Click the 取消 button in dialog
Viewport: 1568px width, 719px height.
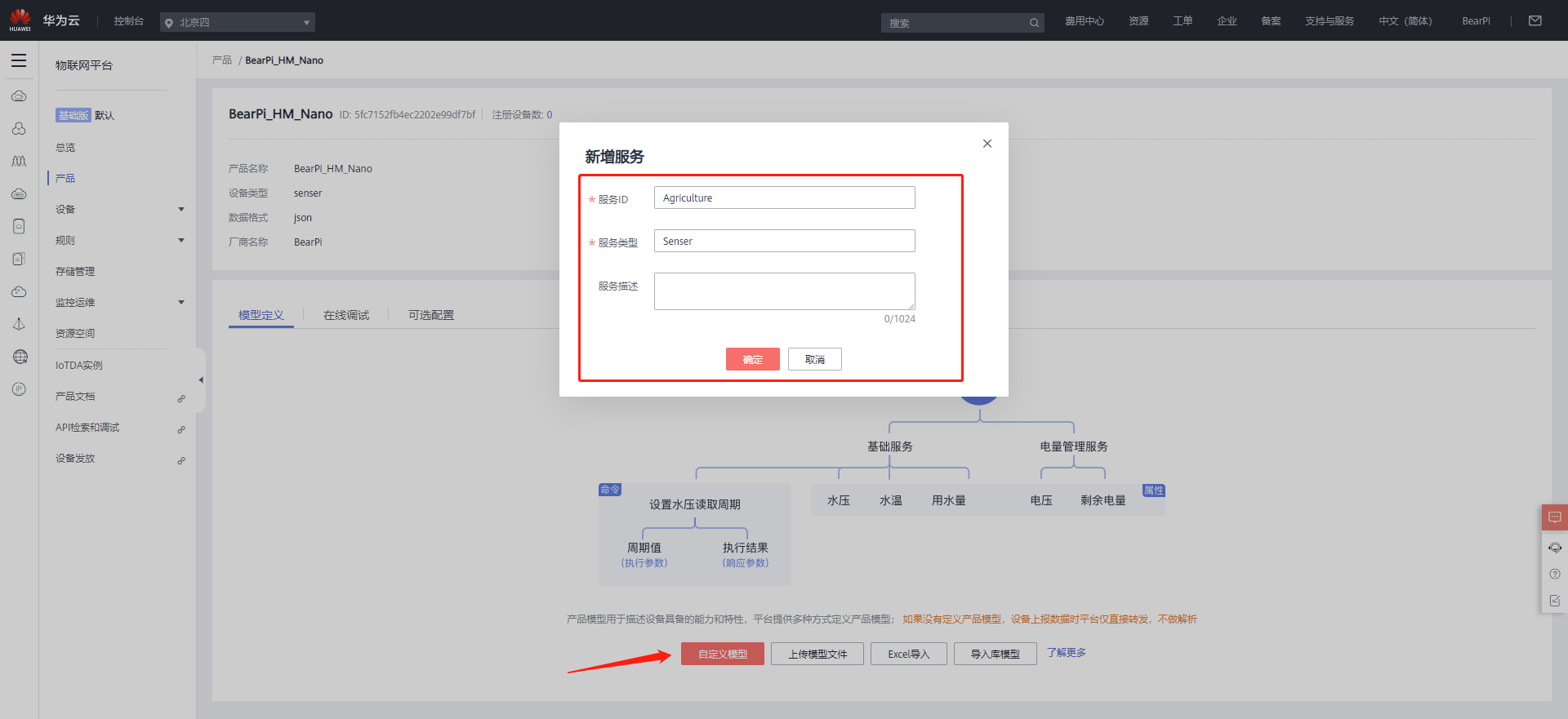click(x=814, y=359)
